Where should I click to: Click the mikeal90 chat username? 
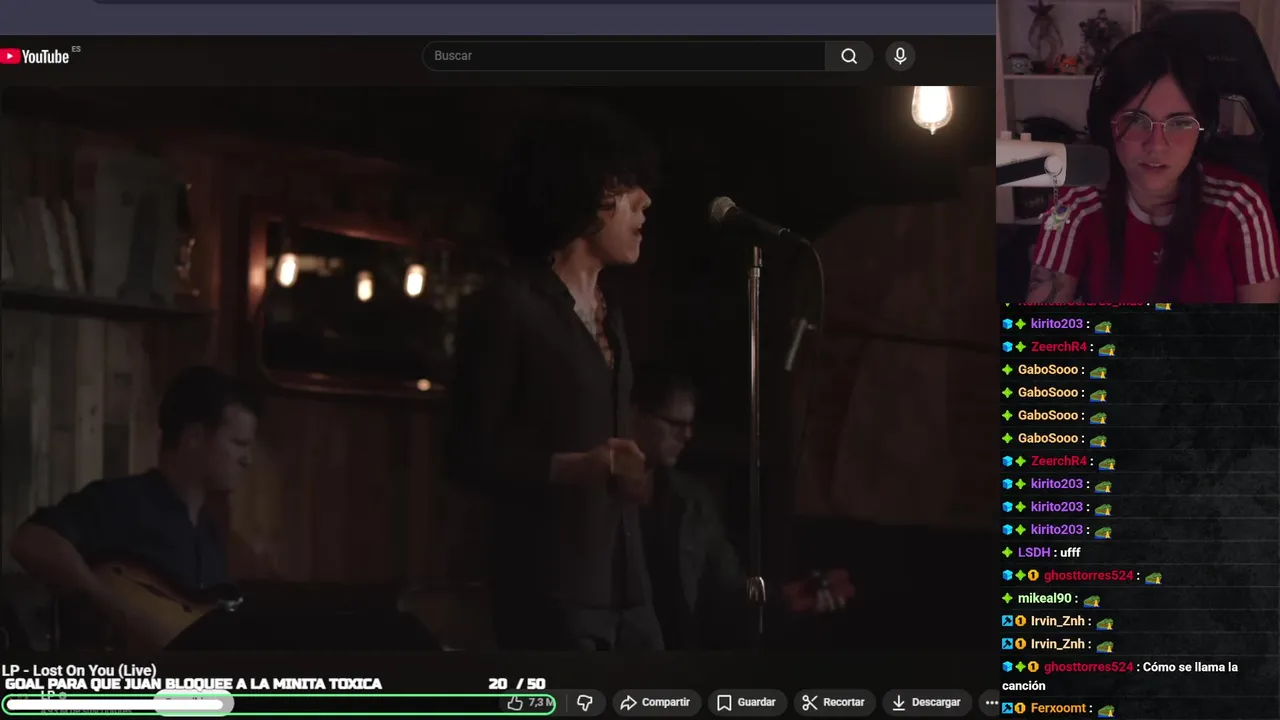coord(1044,598)
